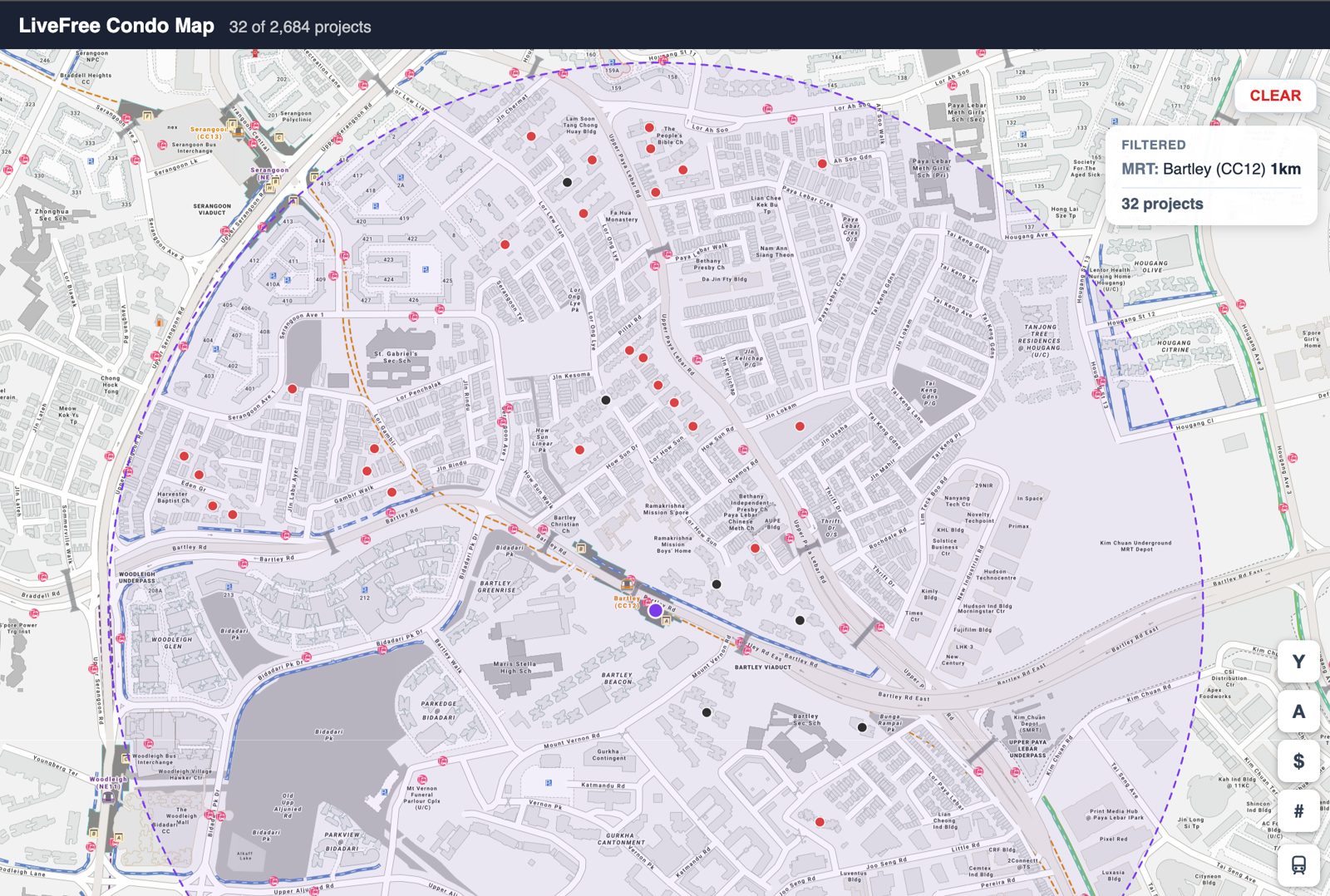The image size is (1330, 896).
Task: Open the Y filter button
Action: pyautogui.click(x=1298, y=662)
